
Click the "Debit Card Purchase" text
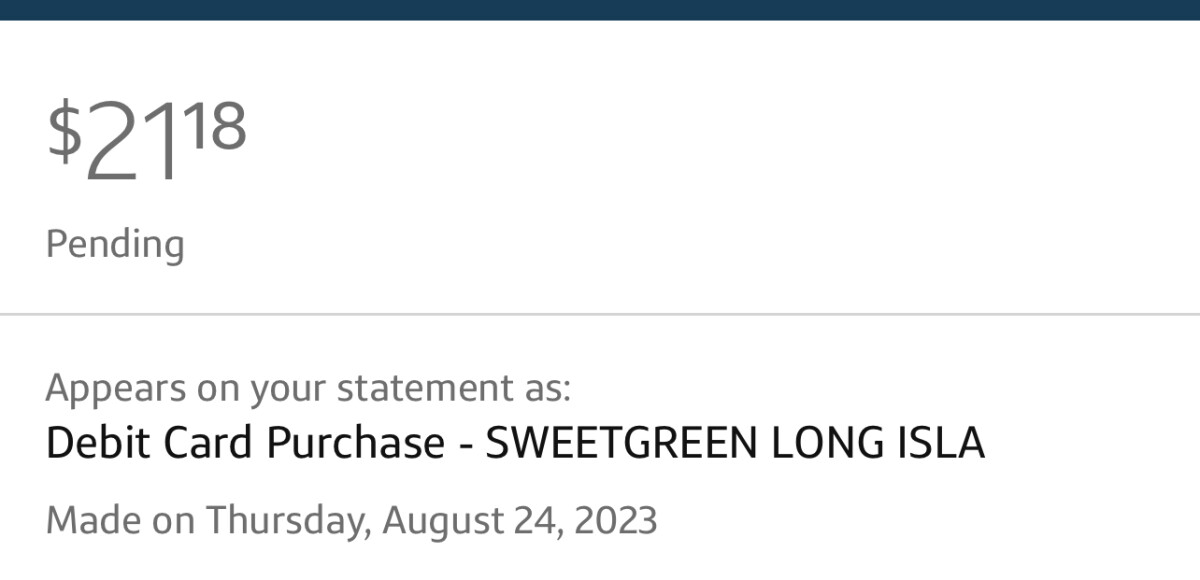click(x=245, y=443)
